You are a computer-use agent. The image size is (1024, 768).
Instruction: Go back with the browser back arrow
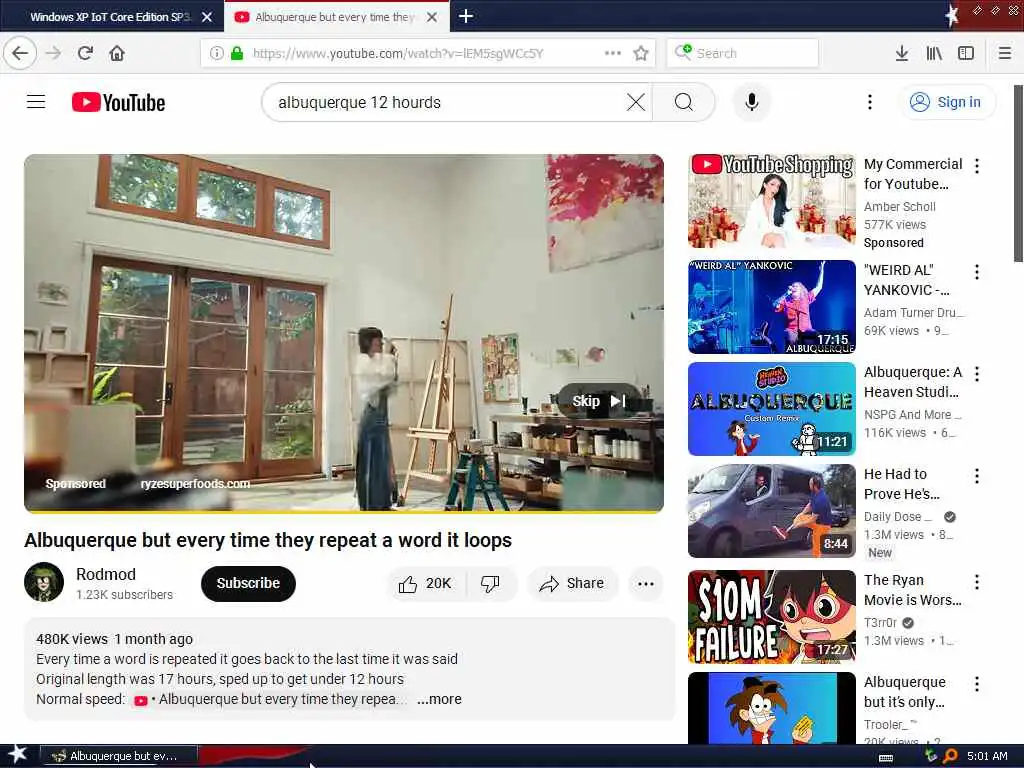point(20,53)
